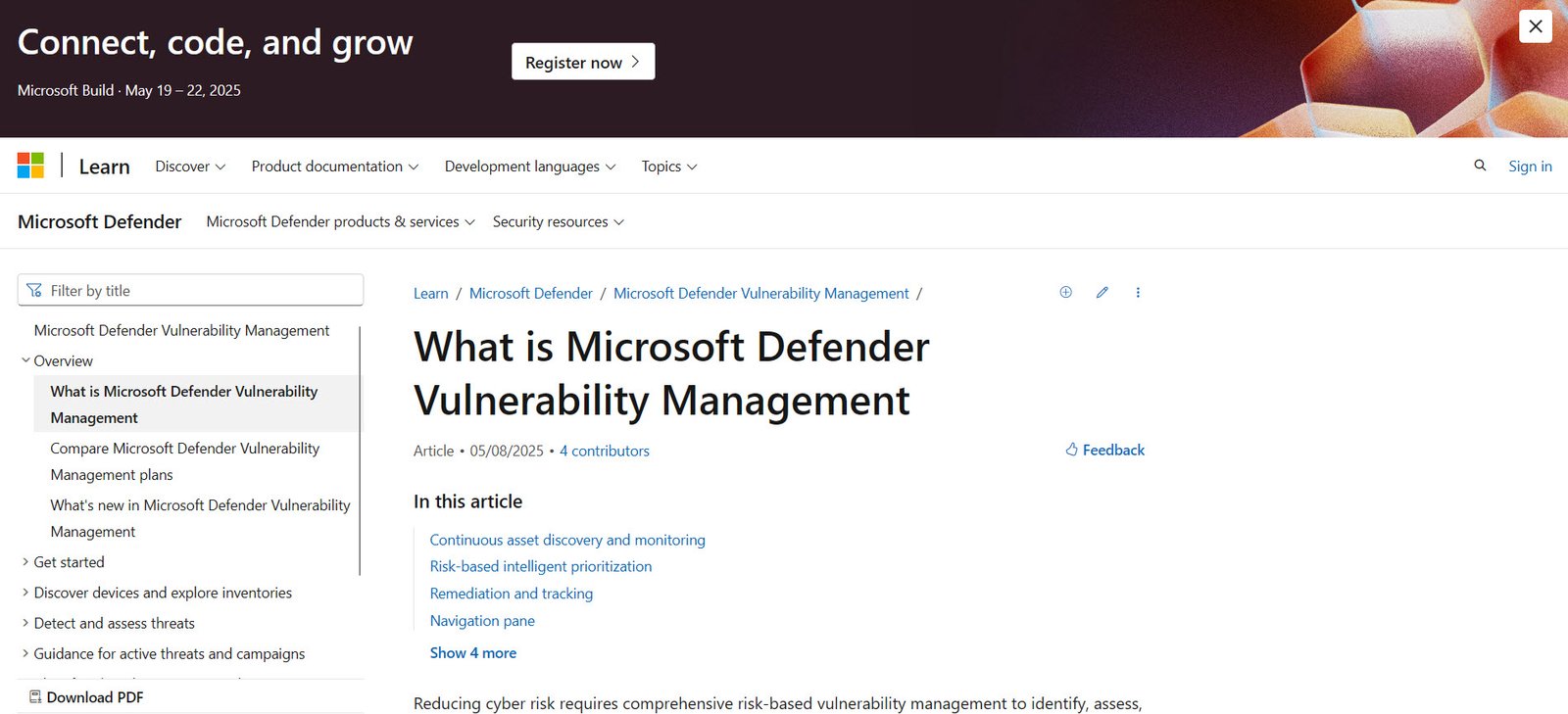
Task: Open Security resources dropdown
Action: 559,221
